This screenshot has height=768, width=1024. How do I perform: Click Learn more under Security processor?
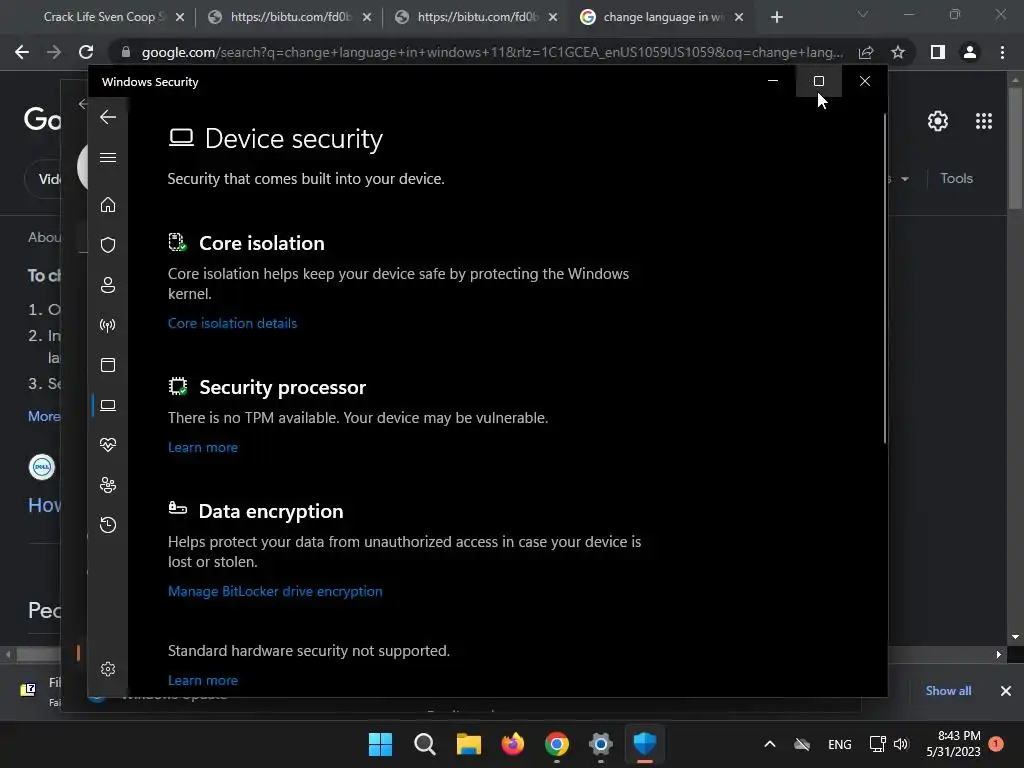point(203,447)
